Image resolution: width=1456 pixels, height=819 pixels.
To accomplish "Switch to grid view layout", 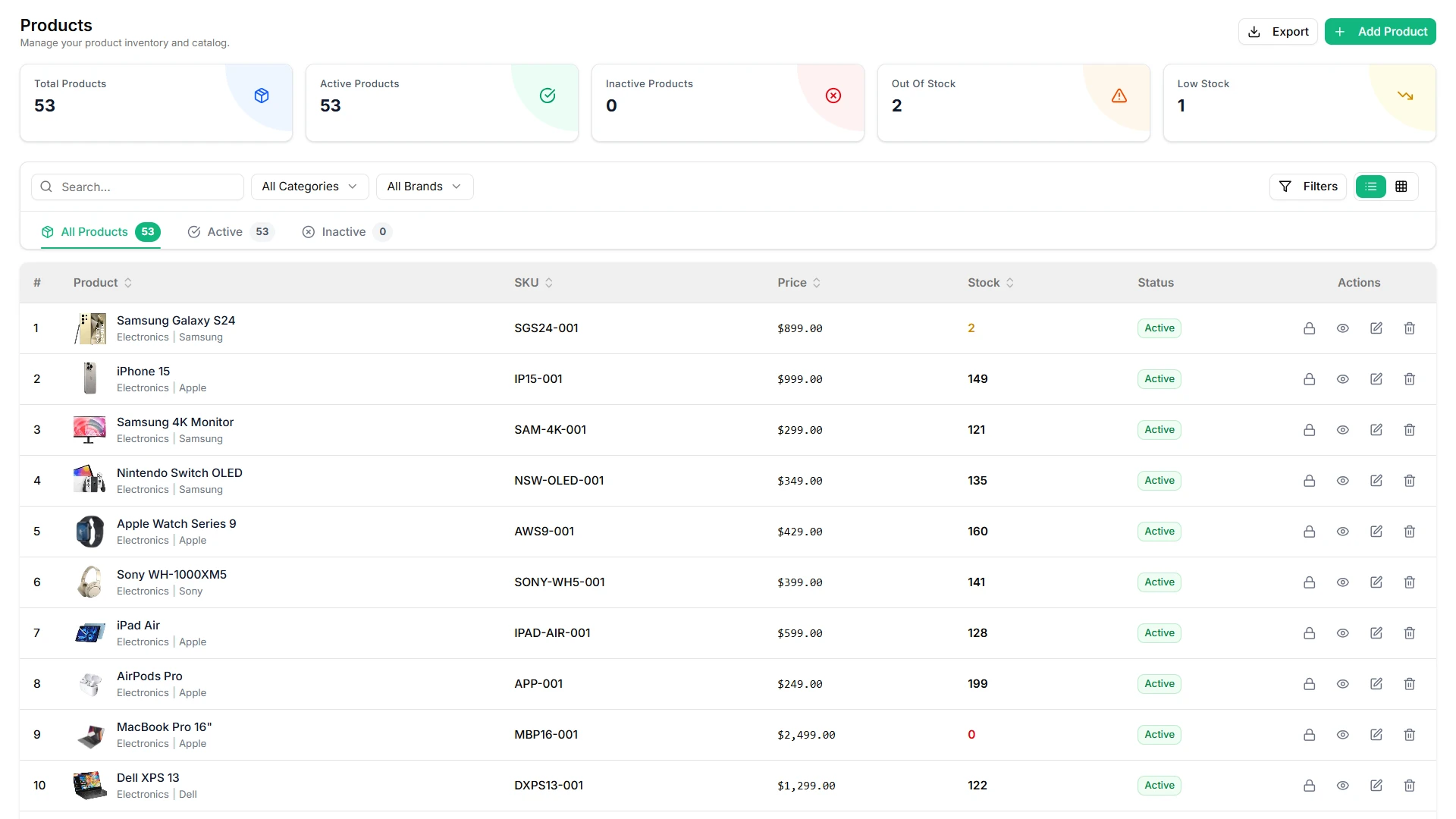I will pos(1401,187).
